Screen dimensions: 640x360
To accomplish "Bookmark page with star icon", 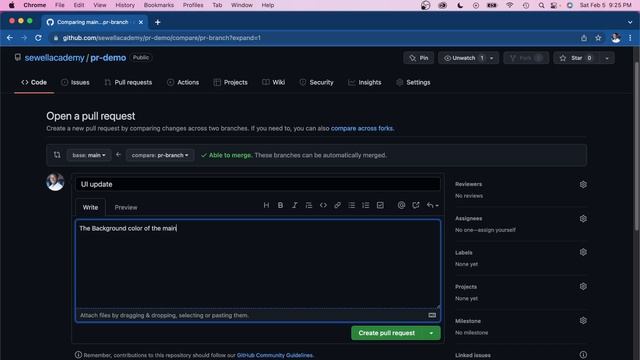I will [x=598, y=38].
